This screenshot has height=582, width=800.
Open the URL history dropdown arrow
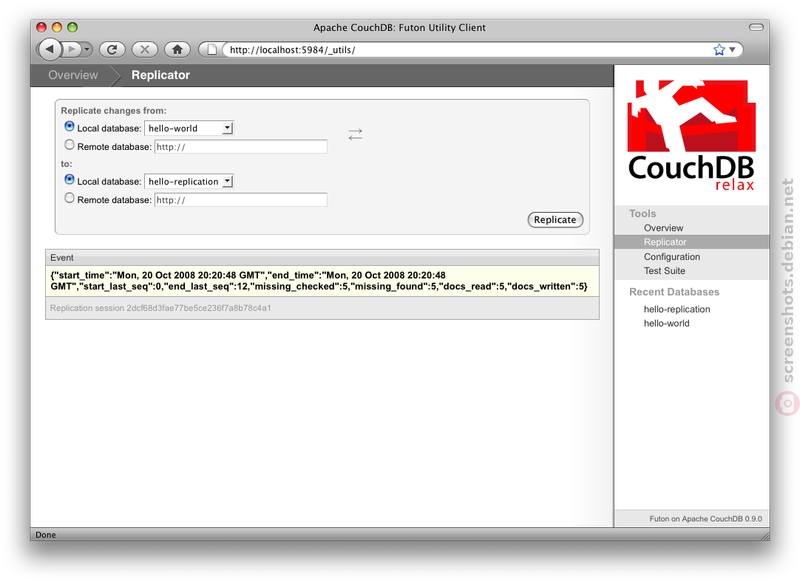(x=732, y=49)
